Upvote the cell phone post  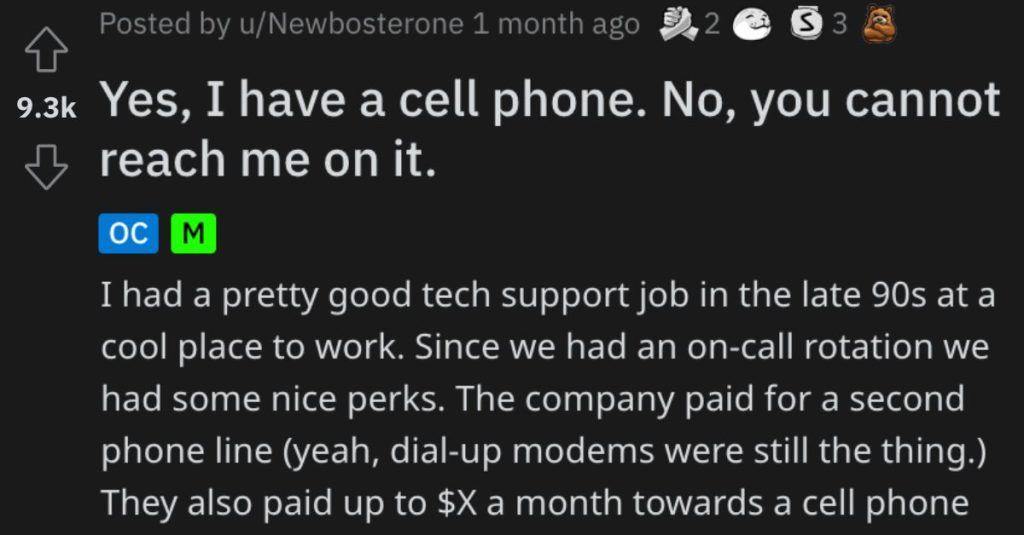(46, 52)
